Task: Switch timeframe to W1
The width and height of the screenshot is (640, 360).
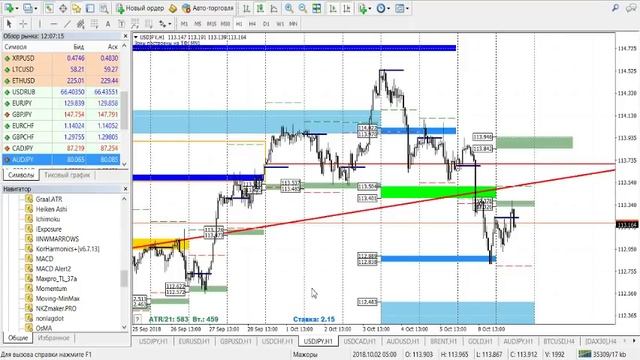Action: [280, 24]
